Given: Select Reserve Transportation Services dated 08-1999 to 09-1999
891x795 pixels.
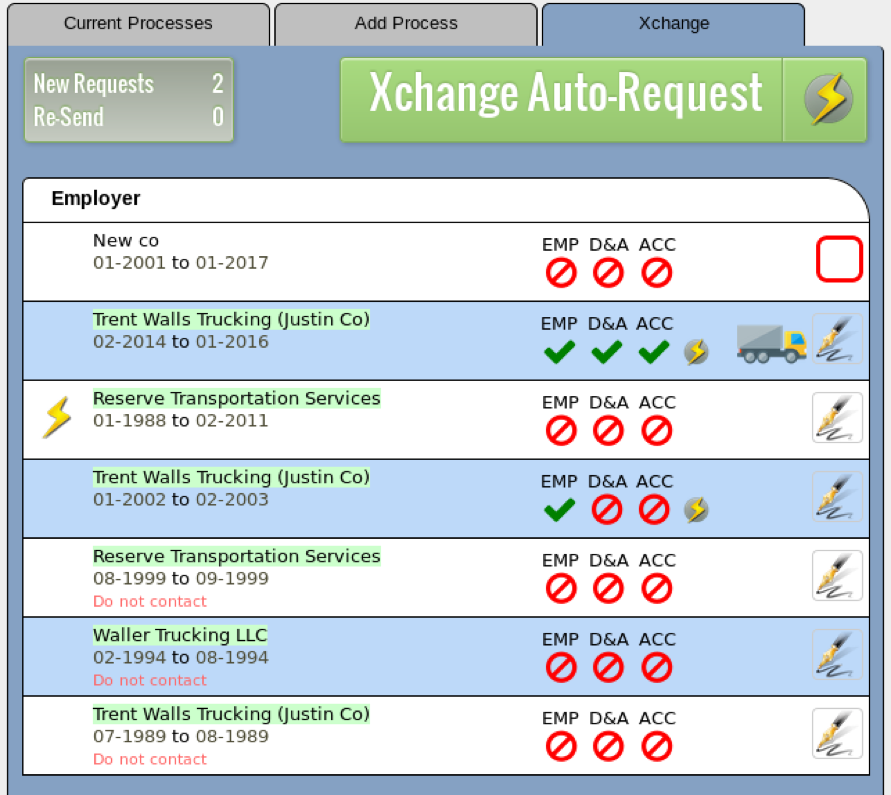Looking at the screenshot, I should 236,556.
